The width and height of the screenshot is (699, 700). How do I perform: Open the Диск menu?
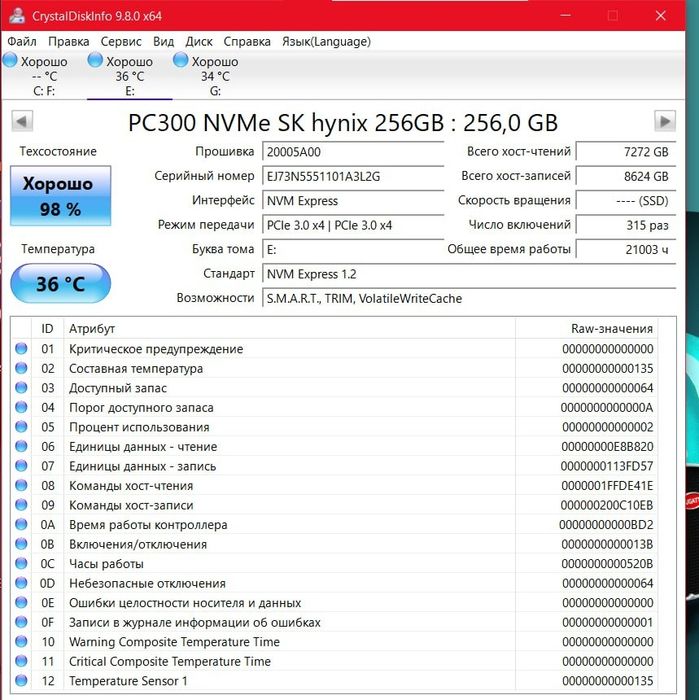[x=199, y=42]
